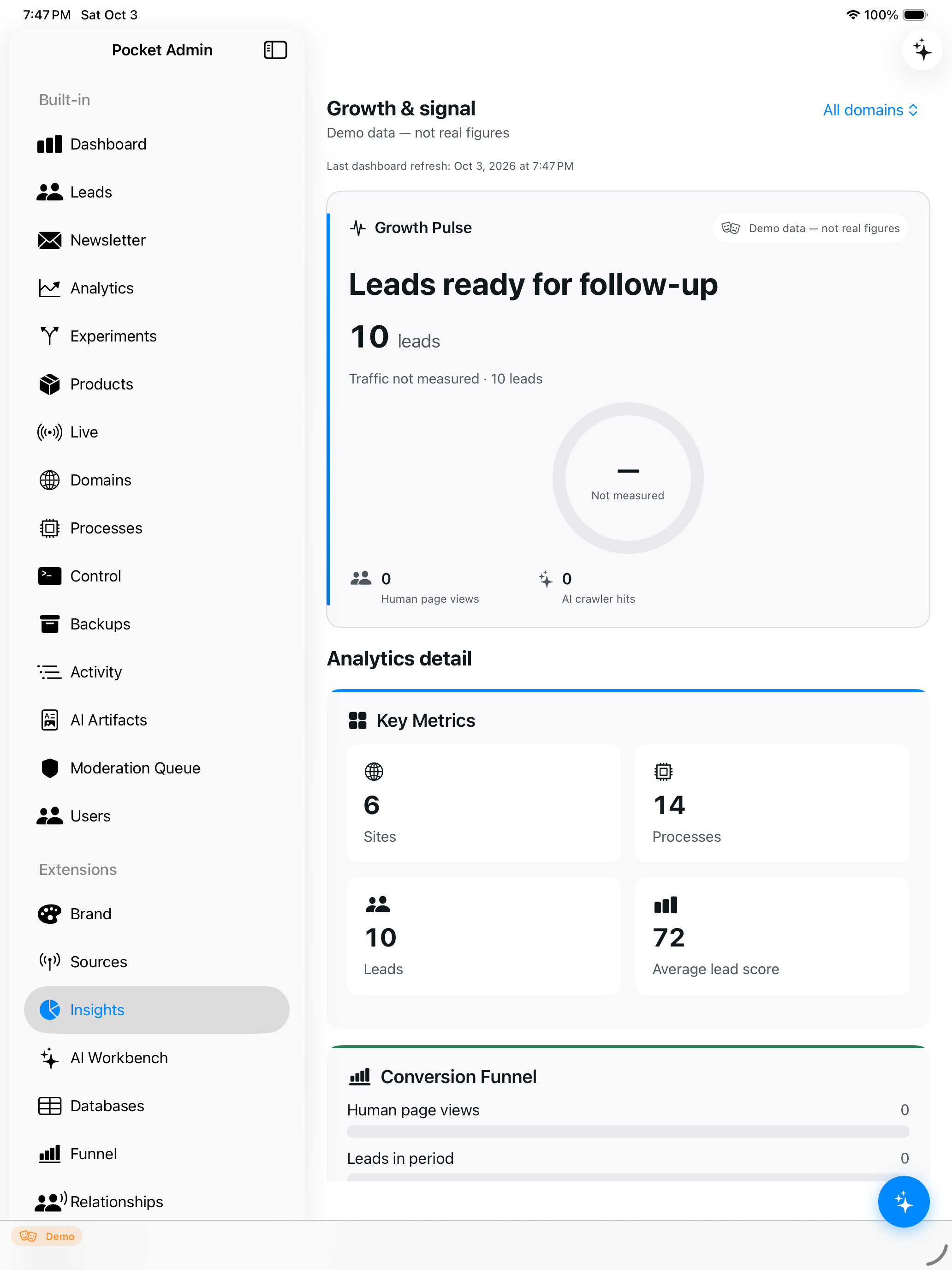Open the Processes metric card showing 14

772,804
